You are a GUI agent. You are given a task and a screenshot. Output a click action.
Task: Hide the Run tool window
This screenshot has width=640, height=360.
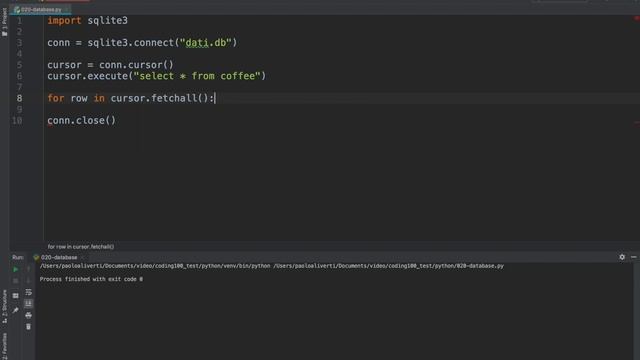(633, 257)
